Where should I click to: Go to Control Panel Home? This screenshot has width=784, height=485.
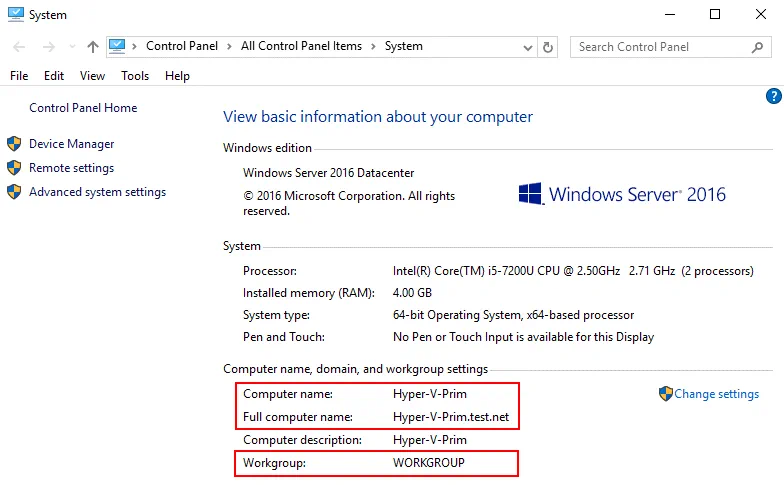coord(83,108)
